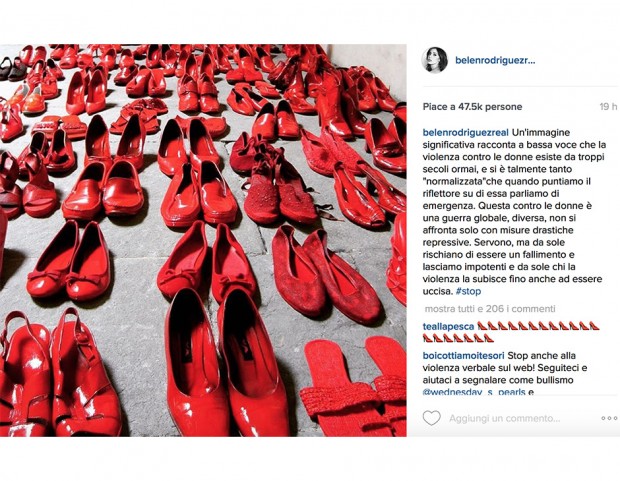The height and width of the screenshot is (481, 620).
Task: Click 'Piace a 47.5k persone' likes count
Action: pyautogui.click(x=473, y=107)
